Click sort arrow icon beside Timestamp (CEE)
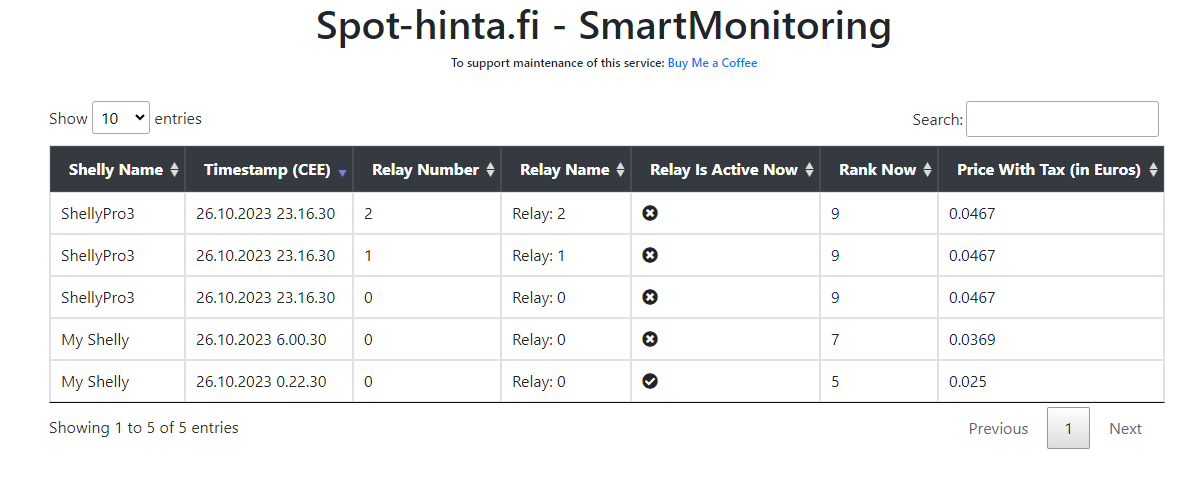 342,172
